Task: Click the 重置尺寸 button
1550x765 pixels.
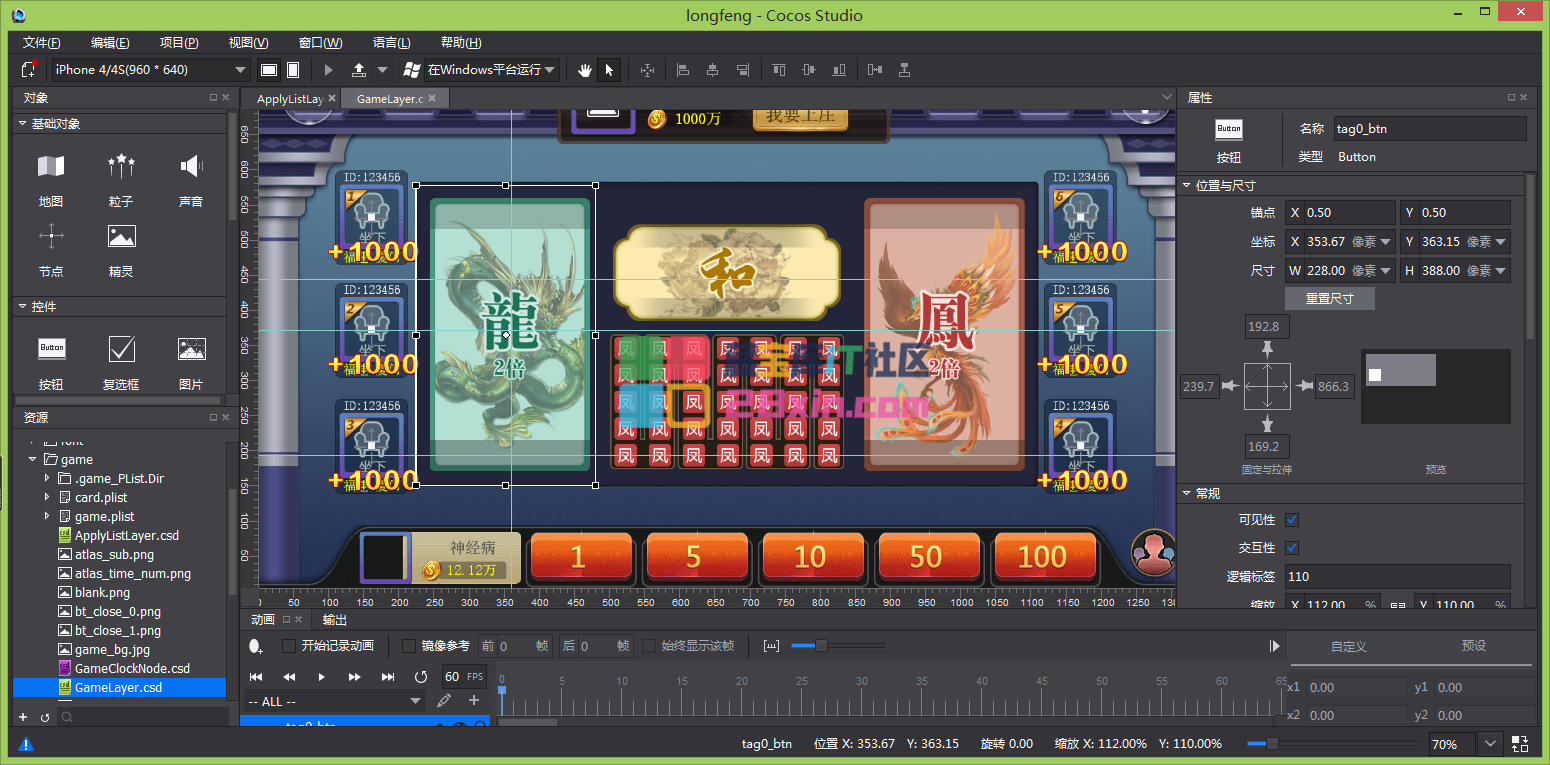Action: pyautogui.click(x=1329, y=299)
